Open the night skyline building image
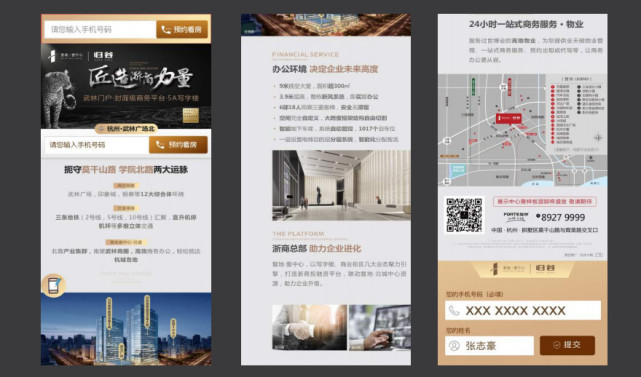The image size is (641, 377). tap(126, 329)
